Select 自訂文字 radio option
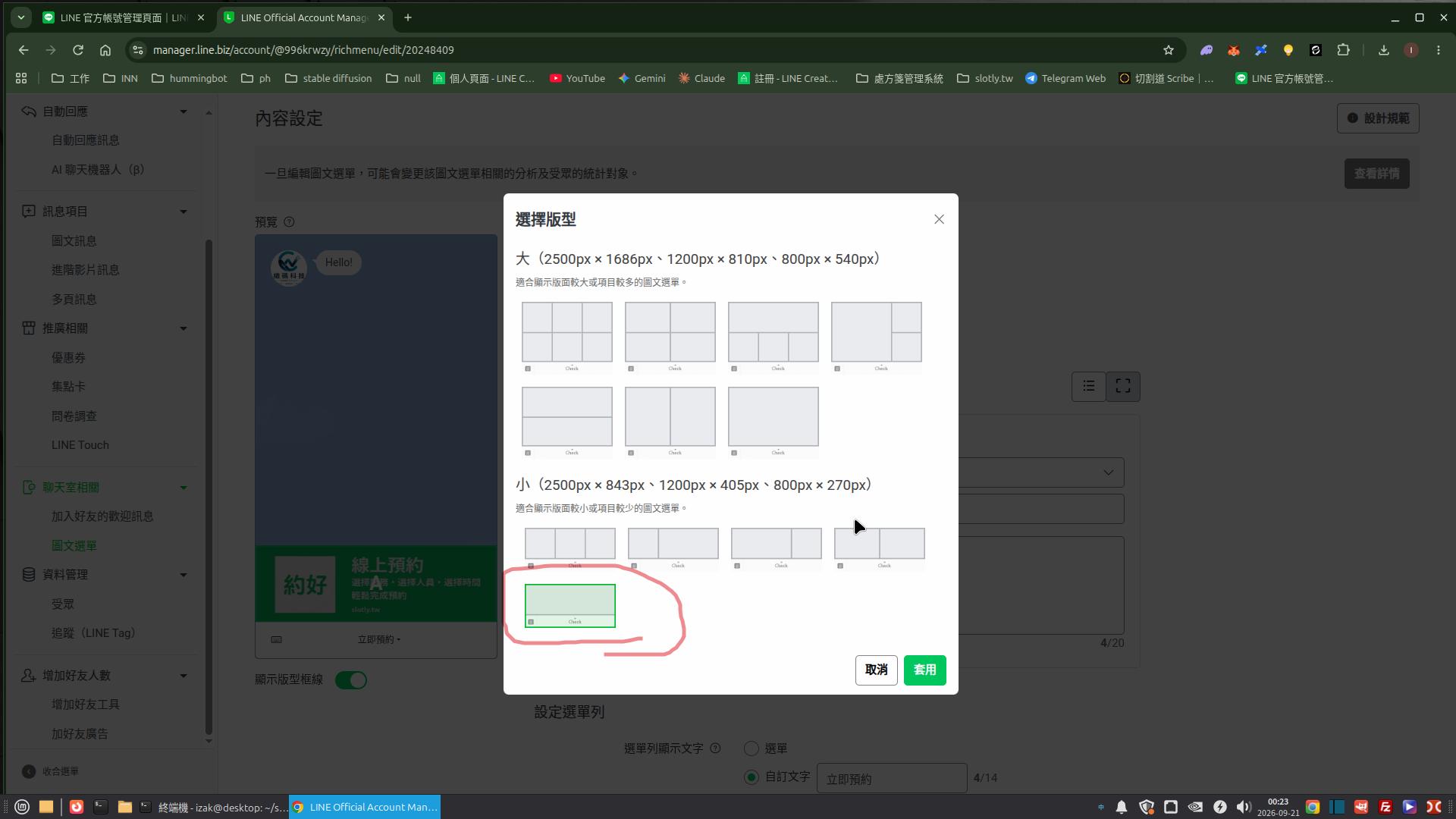Screen dimensions: 1456x819 (x=752, y=777)
